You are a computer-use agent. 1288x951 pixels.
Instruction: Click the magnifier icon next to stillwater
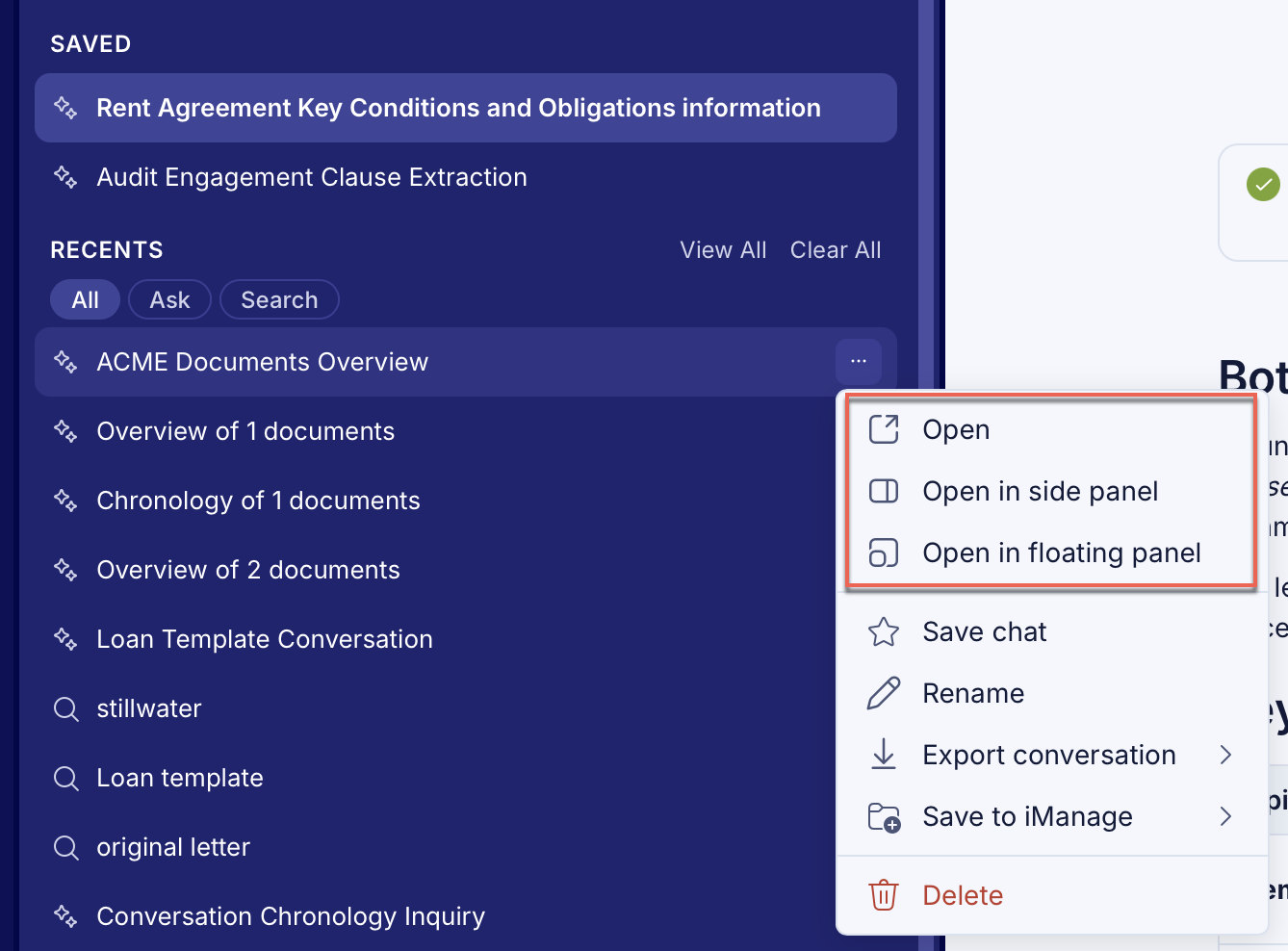click(x=65, y=709)
